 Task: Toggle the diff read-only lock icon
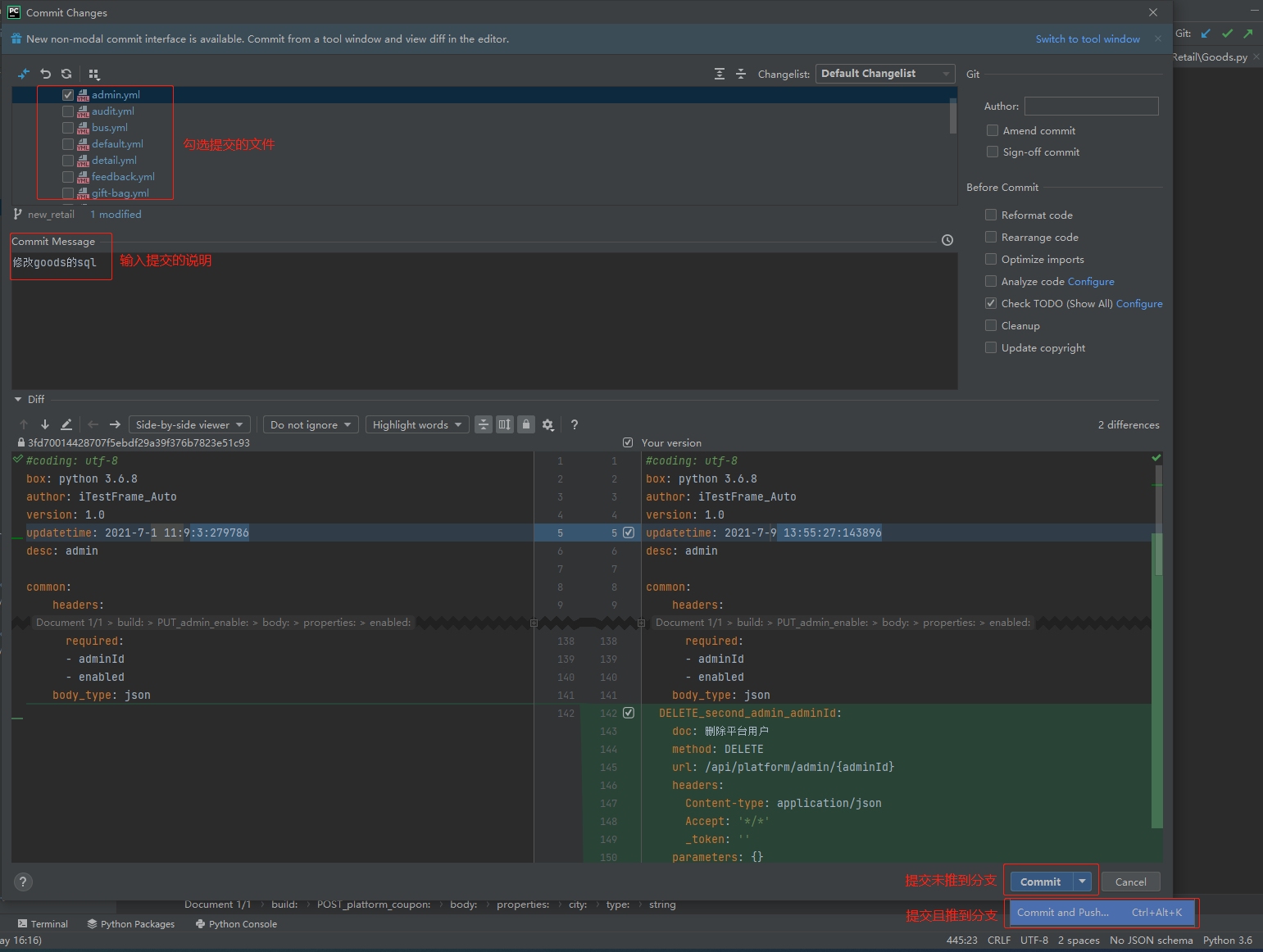(526, 424)
